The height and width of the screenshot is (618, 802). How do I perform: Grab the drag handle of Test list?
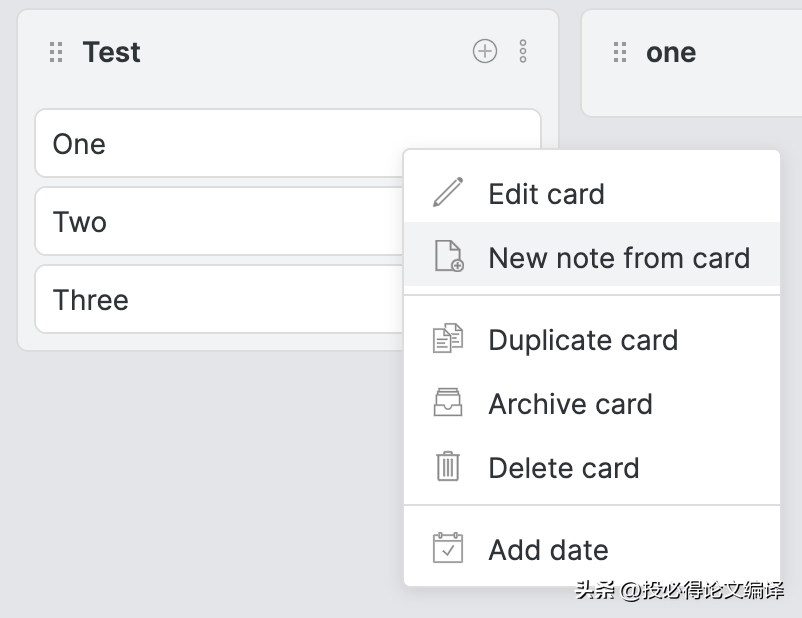[x=56, y=52]
